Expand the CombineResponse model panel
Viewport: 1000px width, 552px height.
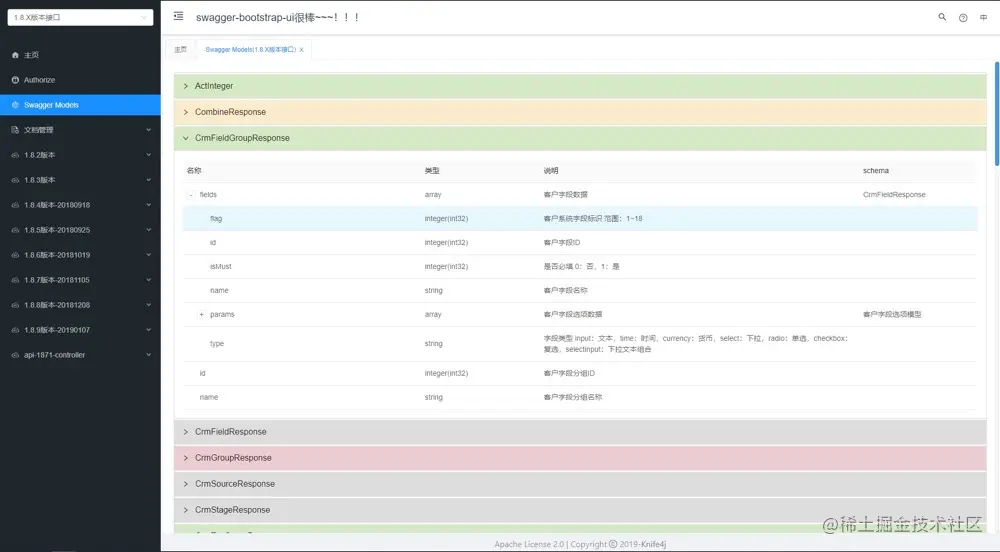pyautogui.click(x=580, y=112)
